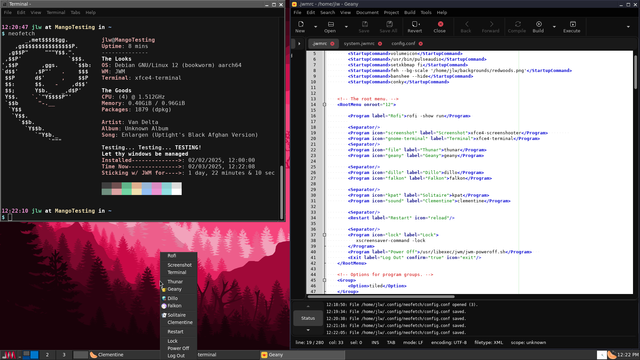The width and height of the screenshot is (640, 360).
Task: Close the system.jwmrc tab with its red X
Action: coord(380,44)
